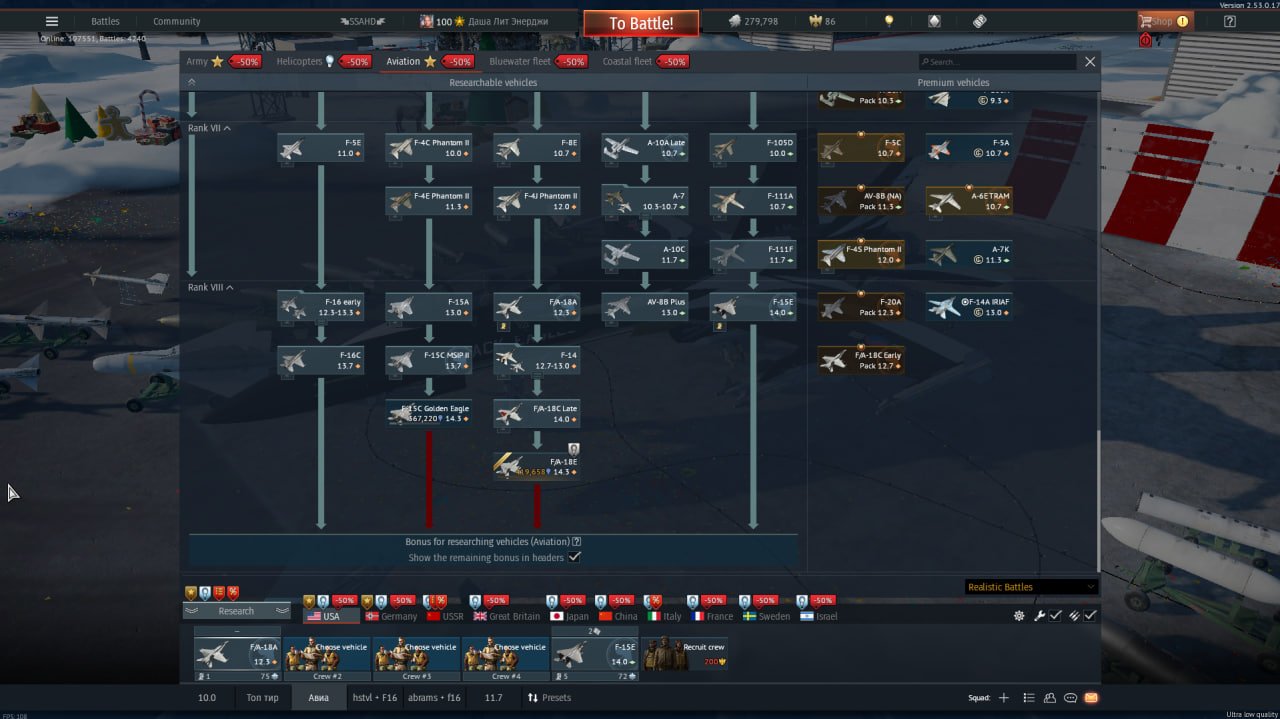Open the mail envelope icon
The height and width of the screenshot is (719, 1280).
[1091, 698]
